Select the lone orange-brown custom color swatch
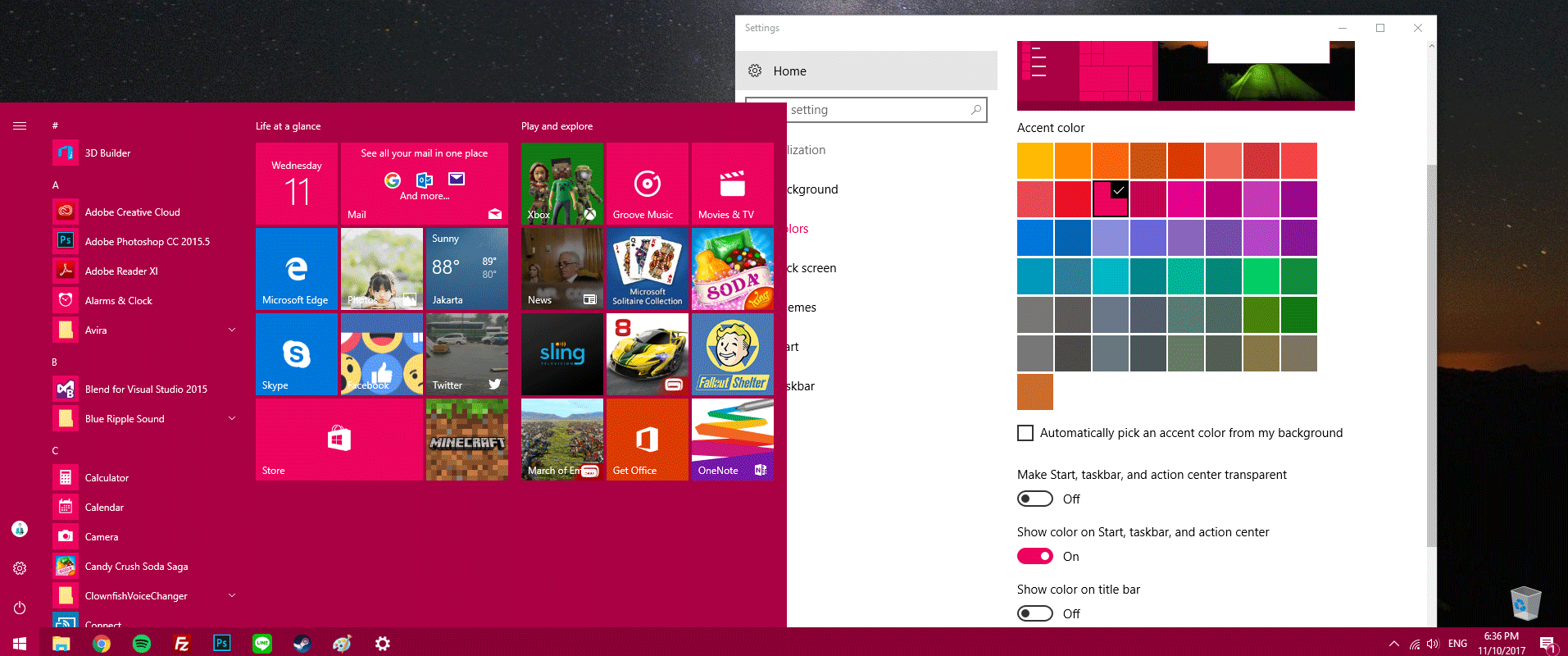 click(x=1035, y=392)
